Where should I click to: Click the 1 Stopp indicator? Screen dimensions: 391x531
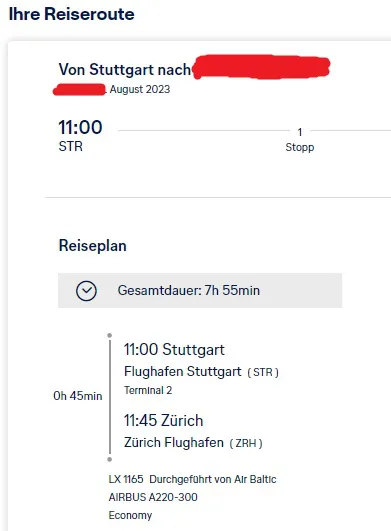coord(300,140)
